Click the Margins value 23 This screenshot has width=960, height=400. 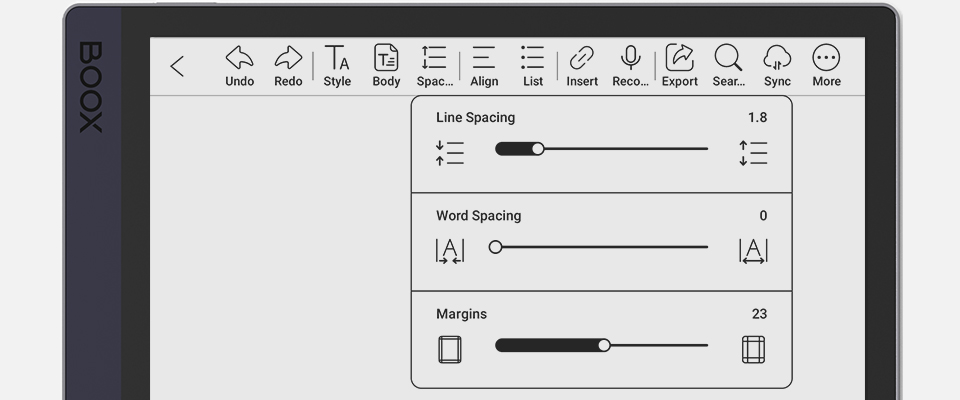tap(759, 314)
